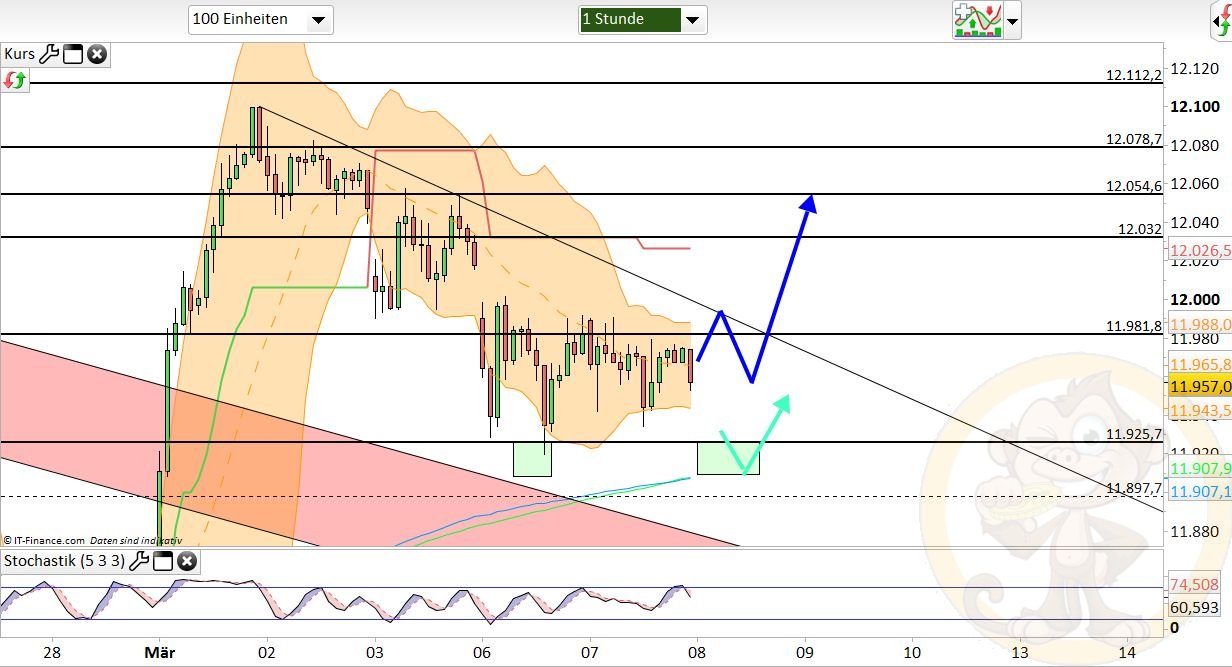Click the 06 date on the time axis
1232x667 pixels.
click(x=481, y=652)
